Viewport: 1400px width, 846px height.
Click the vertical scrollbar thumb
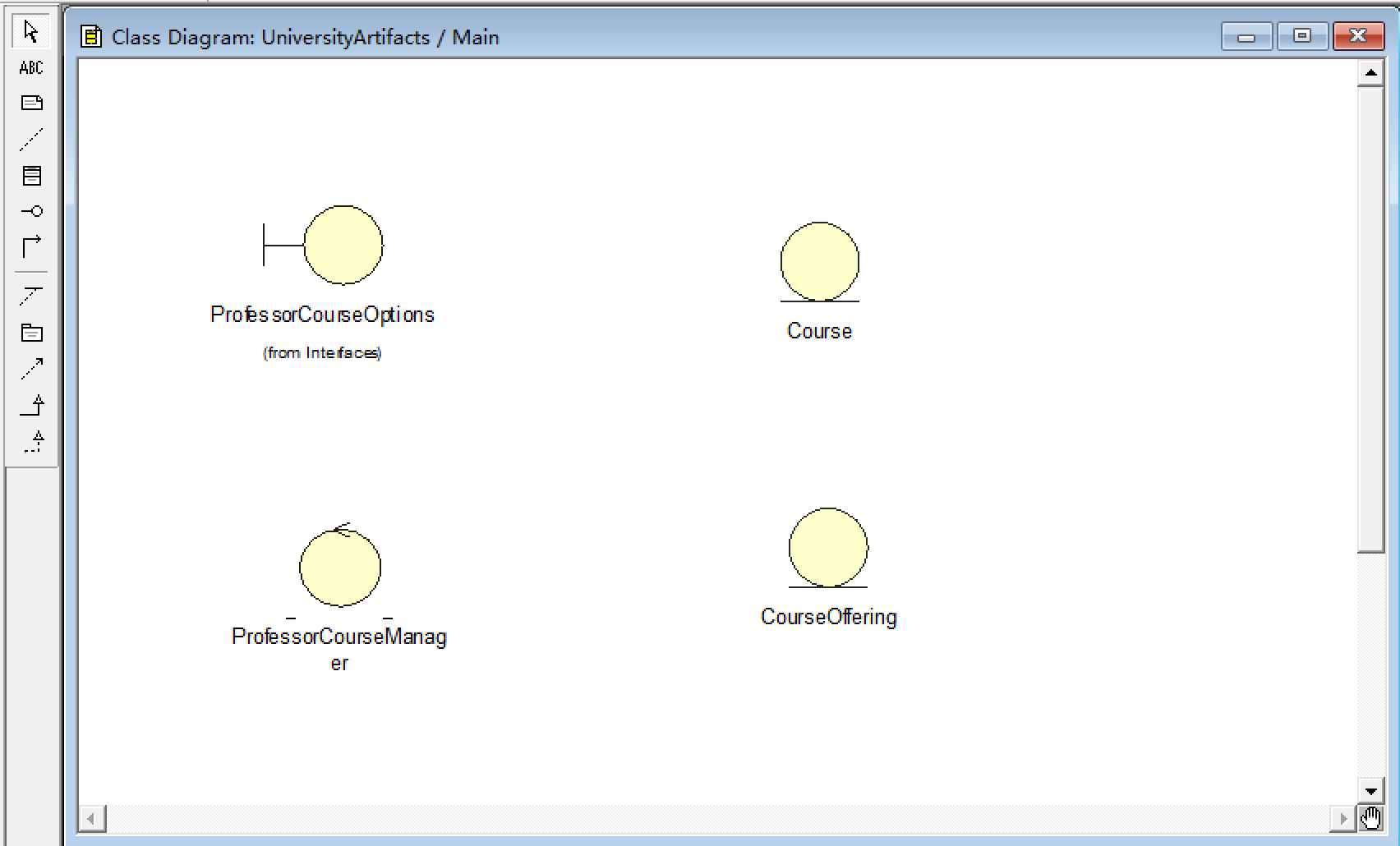click(1370, 320)
